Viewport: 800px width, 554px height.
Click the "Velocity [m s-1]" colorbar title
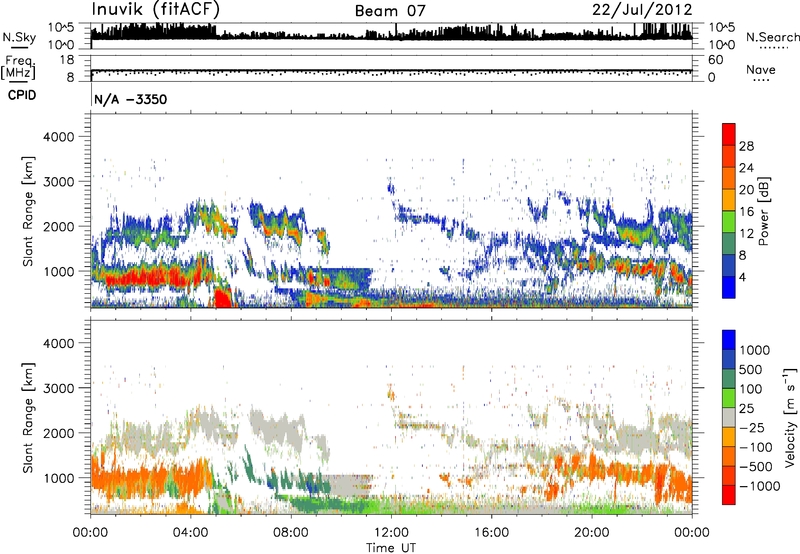[x=790, y=417]
